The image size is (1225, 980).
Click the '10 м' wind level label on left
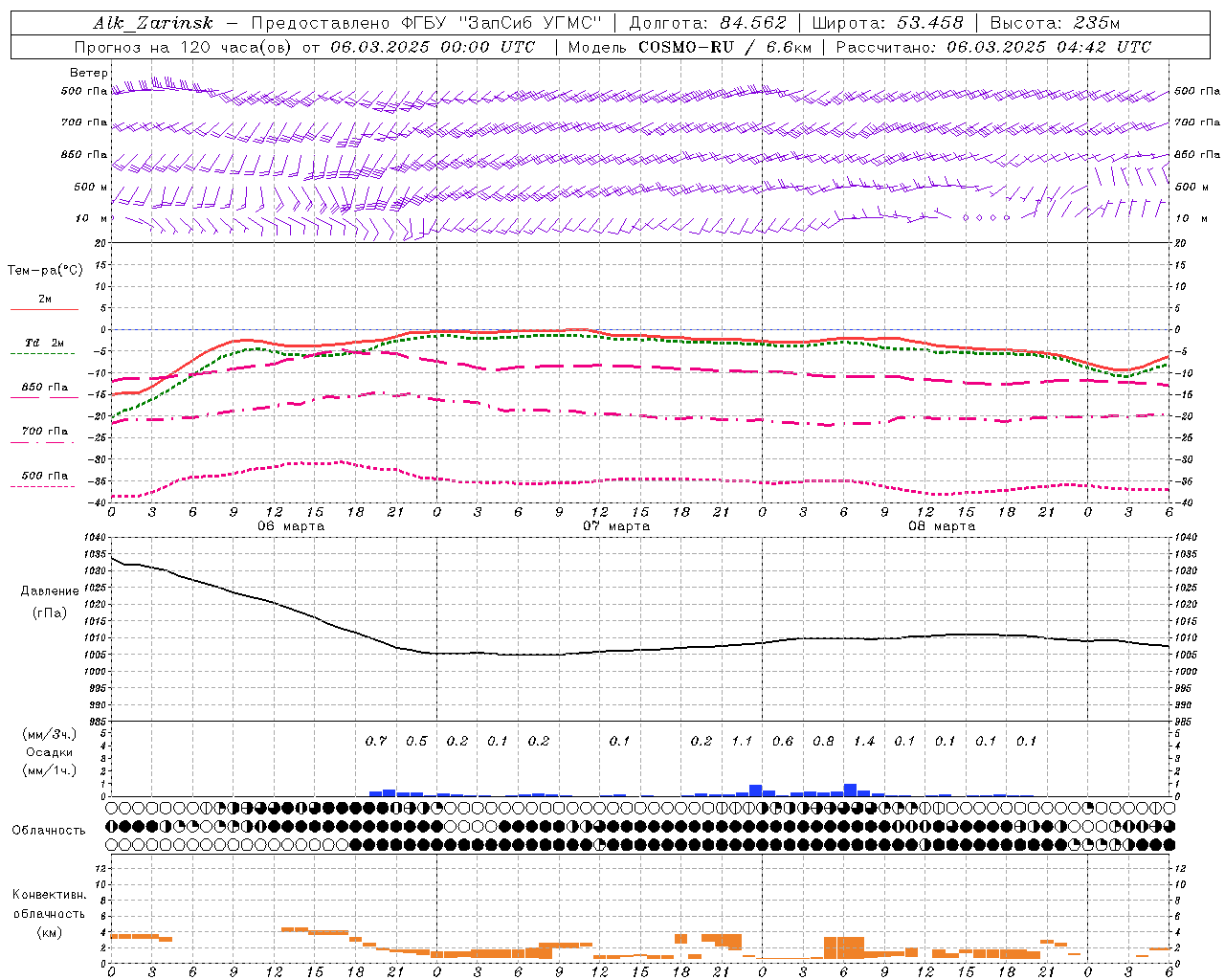coord(92,219)
